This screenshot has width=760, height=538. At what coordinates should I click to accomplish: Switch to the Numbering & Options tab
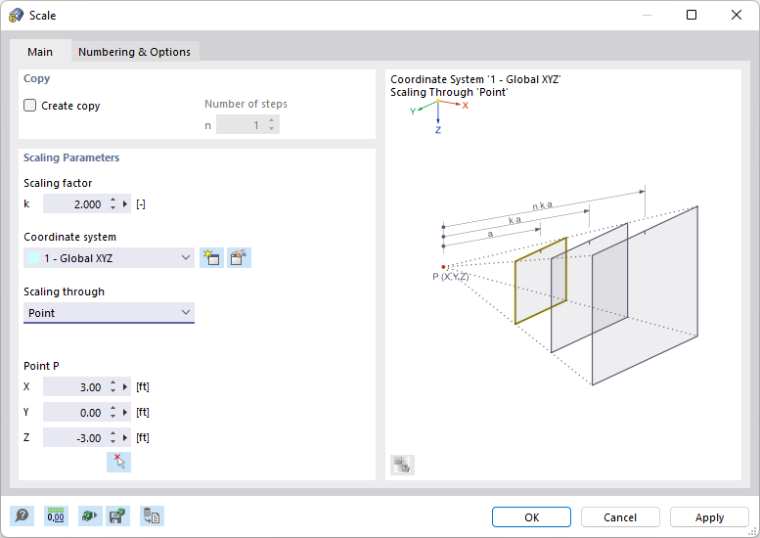(134, 51)
